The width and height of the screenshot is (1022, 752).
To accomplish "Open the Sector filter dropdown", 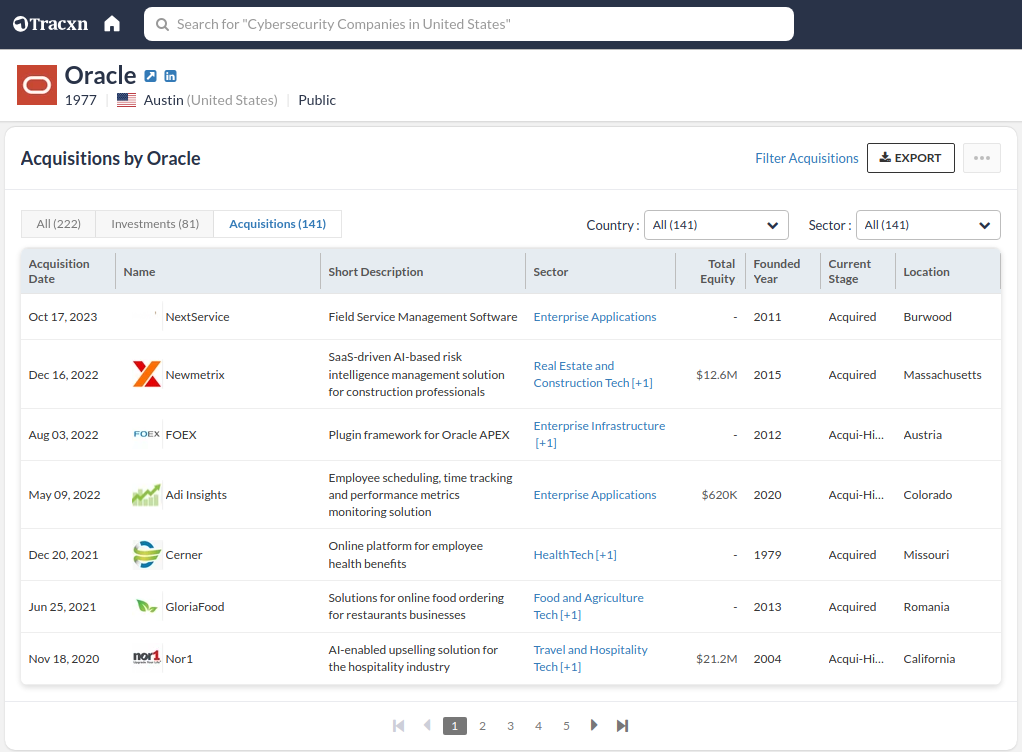I will [x=928, y=225].
